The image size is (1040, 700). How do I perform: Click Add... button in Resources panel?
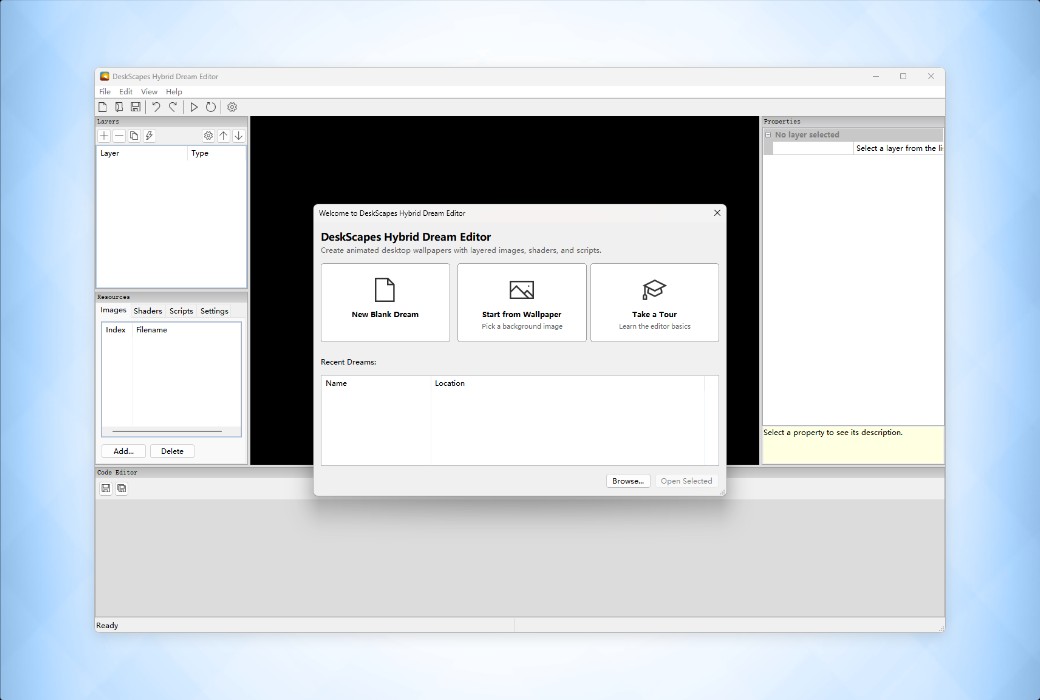pos(123,451)
